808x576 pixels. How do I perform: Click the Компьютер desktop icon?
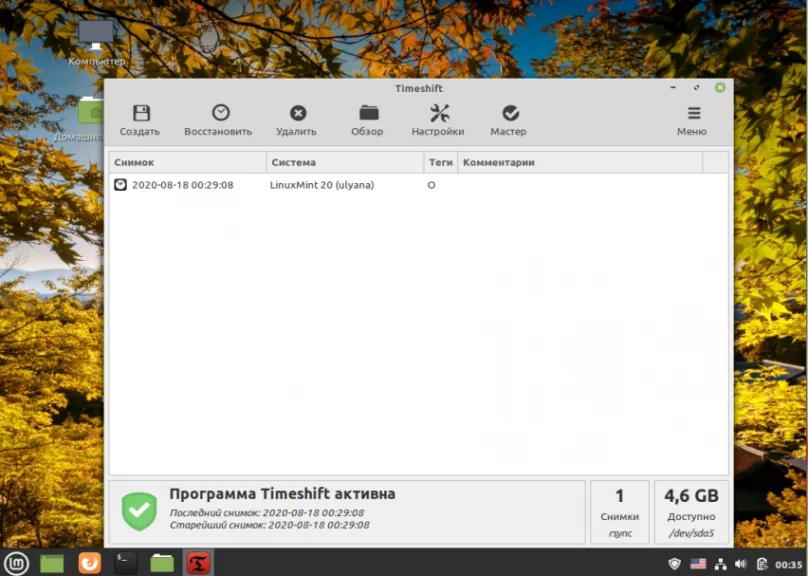pyautogui.click(x=96, y=43)
